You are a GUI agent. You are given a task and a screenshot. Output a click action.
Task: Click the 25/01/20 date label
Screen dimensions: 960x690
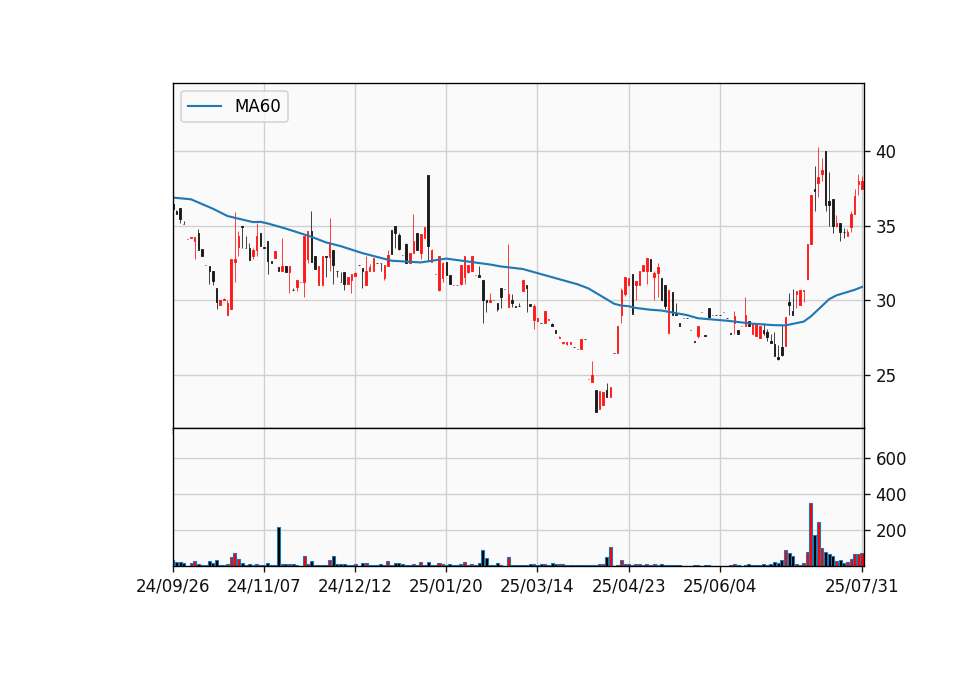[446, 586]
